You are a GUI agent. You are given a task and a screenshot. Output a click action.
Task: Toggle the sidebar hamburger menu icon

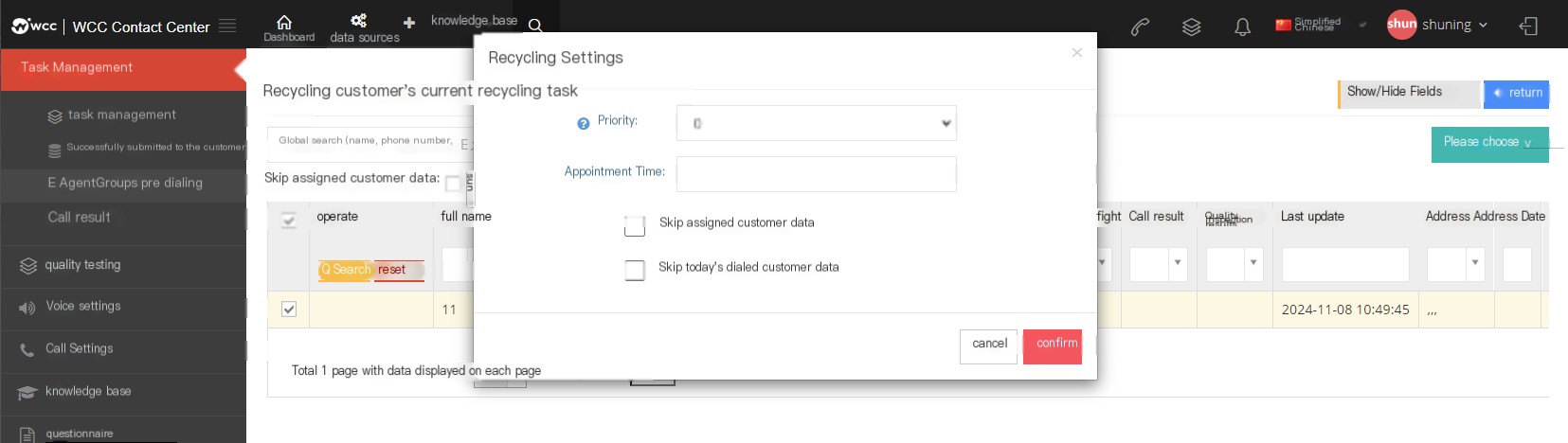click(227, 26)
